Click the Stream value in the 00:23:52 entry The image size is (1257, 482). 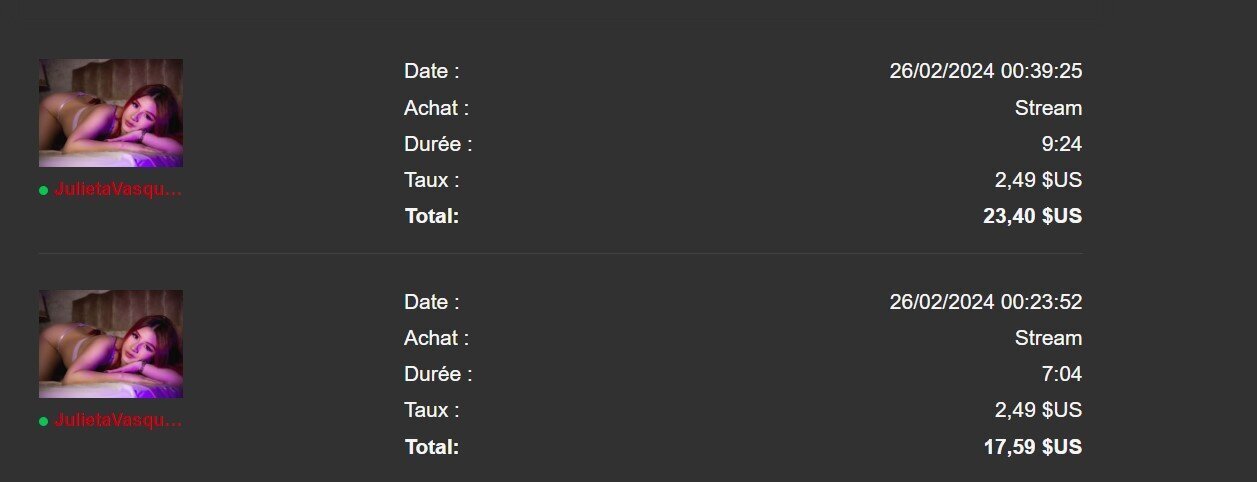click(x=1048, y=338)
